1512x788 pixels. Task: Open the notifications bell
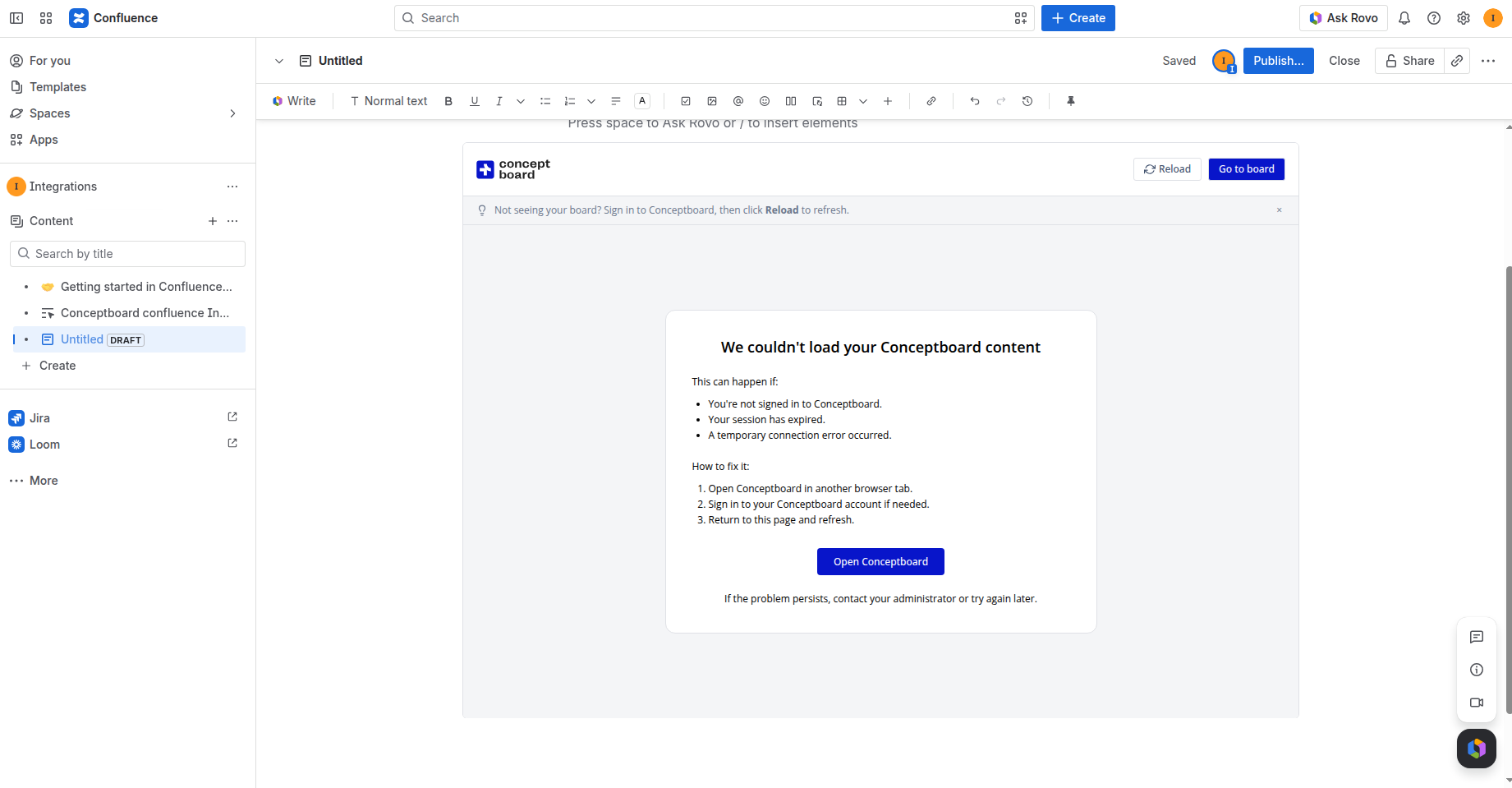[1404, 18]
